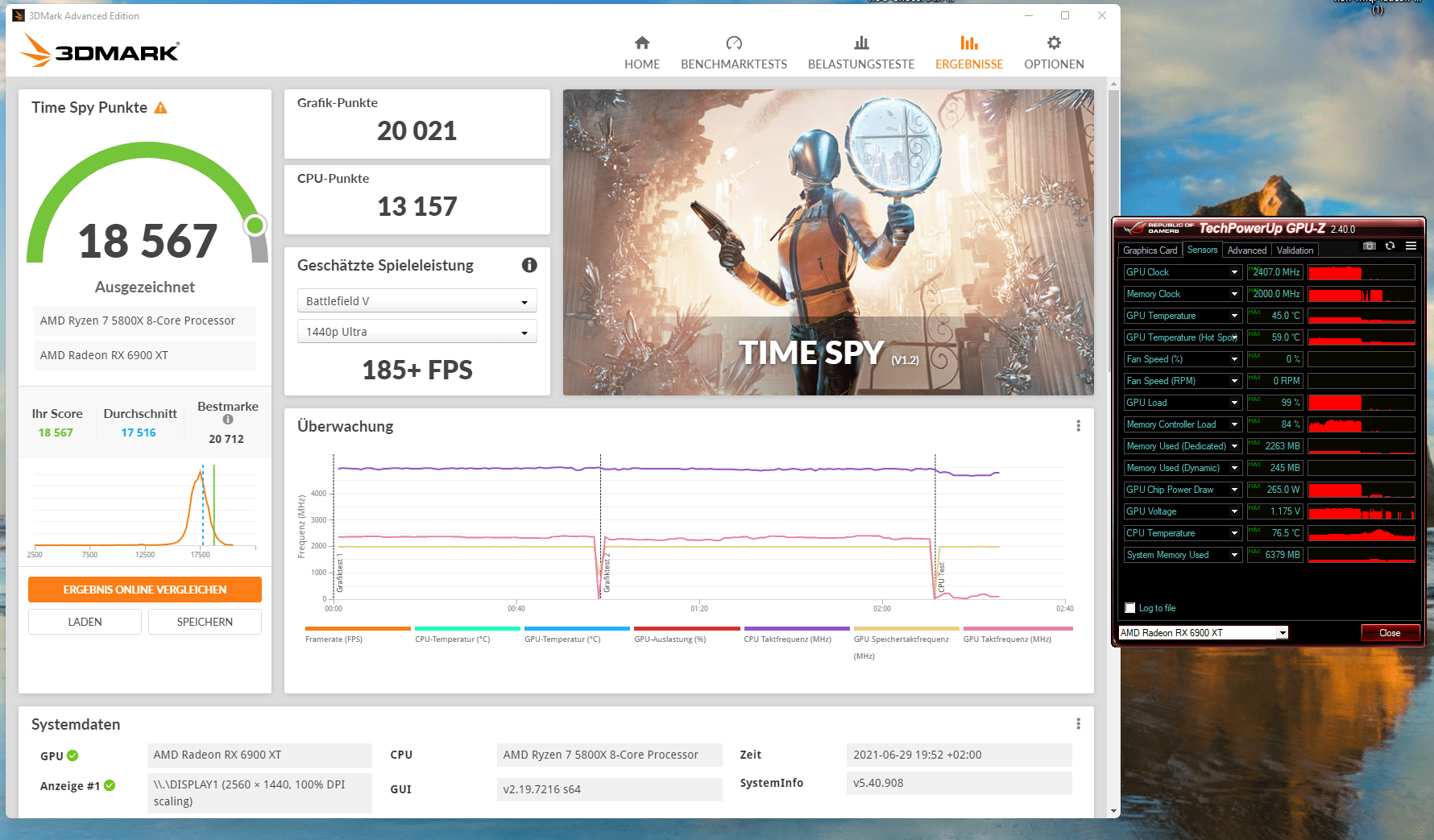Click the Time Spy benchmark image
Screen dimensions: 1434x840
828,242
